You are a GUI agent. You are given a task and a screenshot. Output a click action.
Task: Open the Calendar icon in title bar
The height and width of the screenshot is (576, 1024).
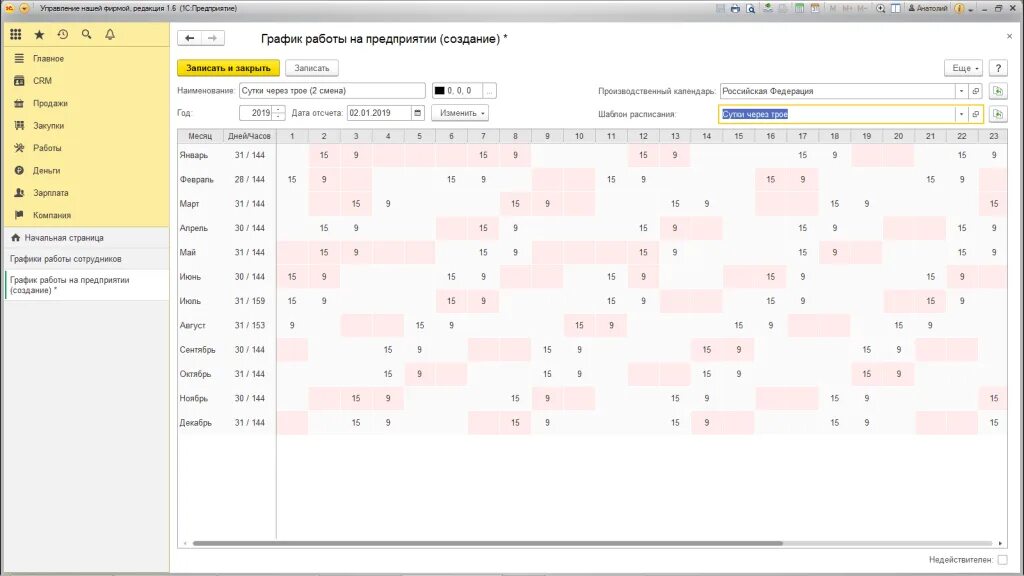click(x=815, y=8)
